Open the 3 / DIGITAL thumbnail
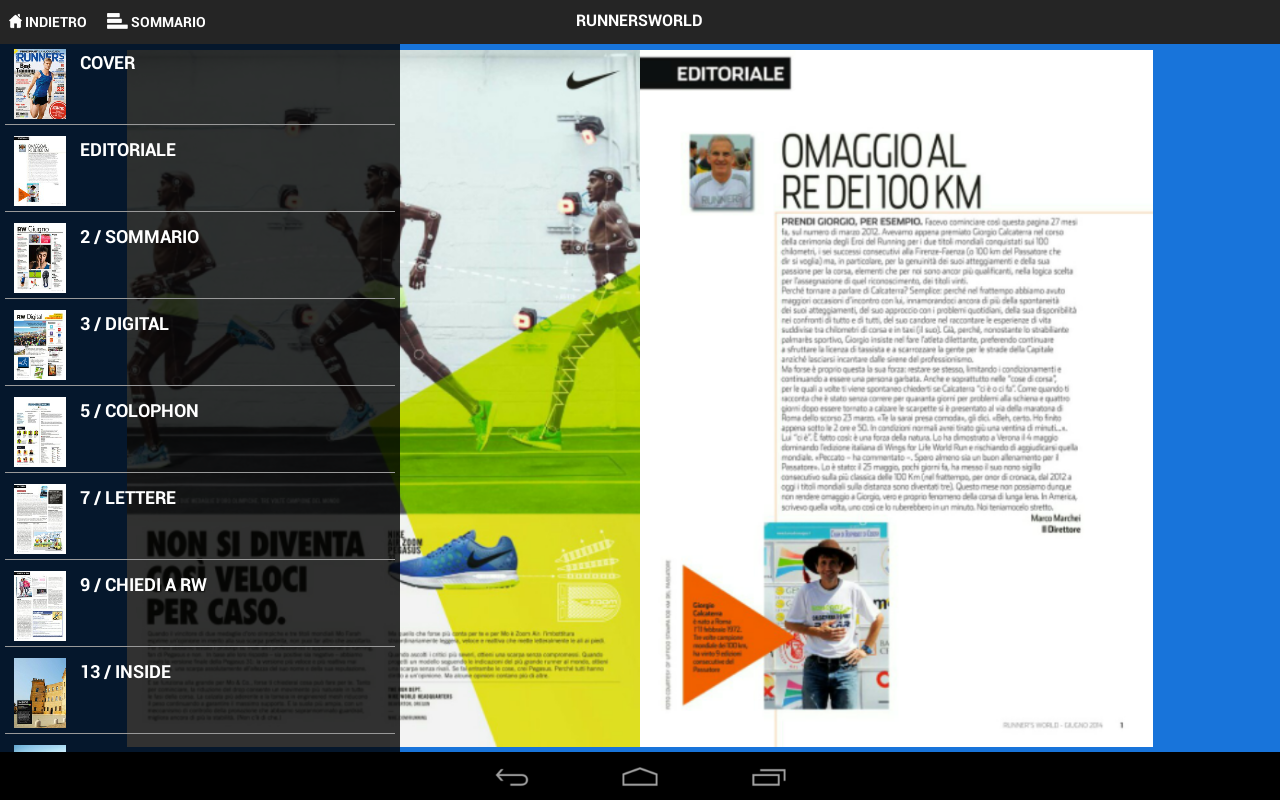Screen dimensions: 1280x800 pos(40,345)
